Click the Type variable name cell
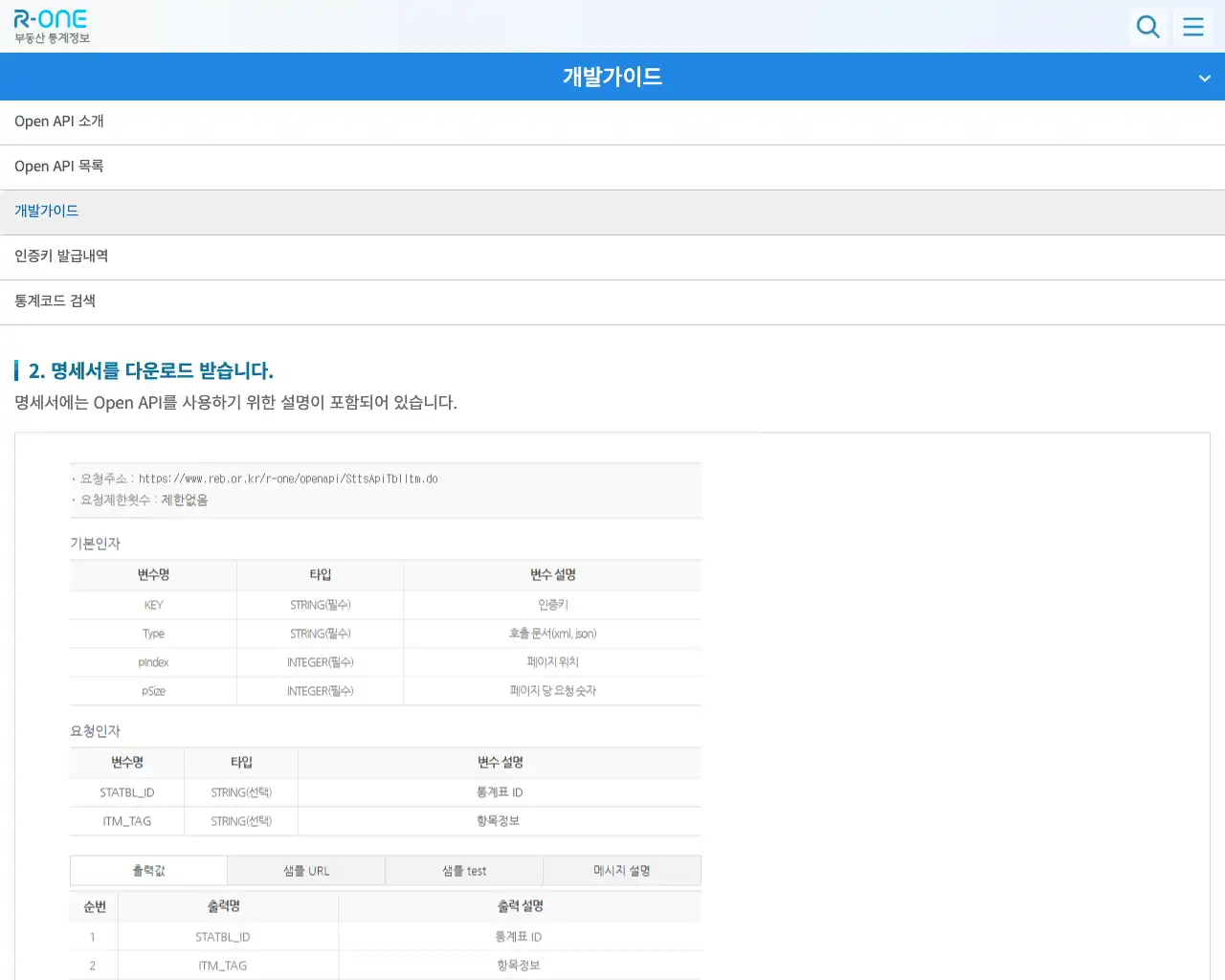1225x980 pixels. coord(153,634)
